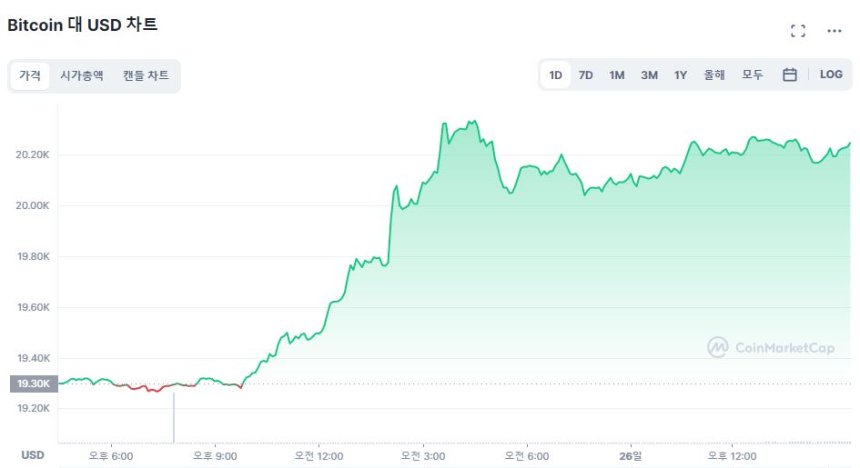Open fullscreen chart view icon
The width and height of the screenshot is (860, 468).
[797, 31]
